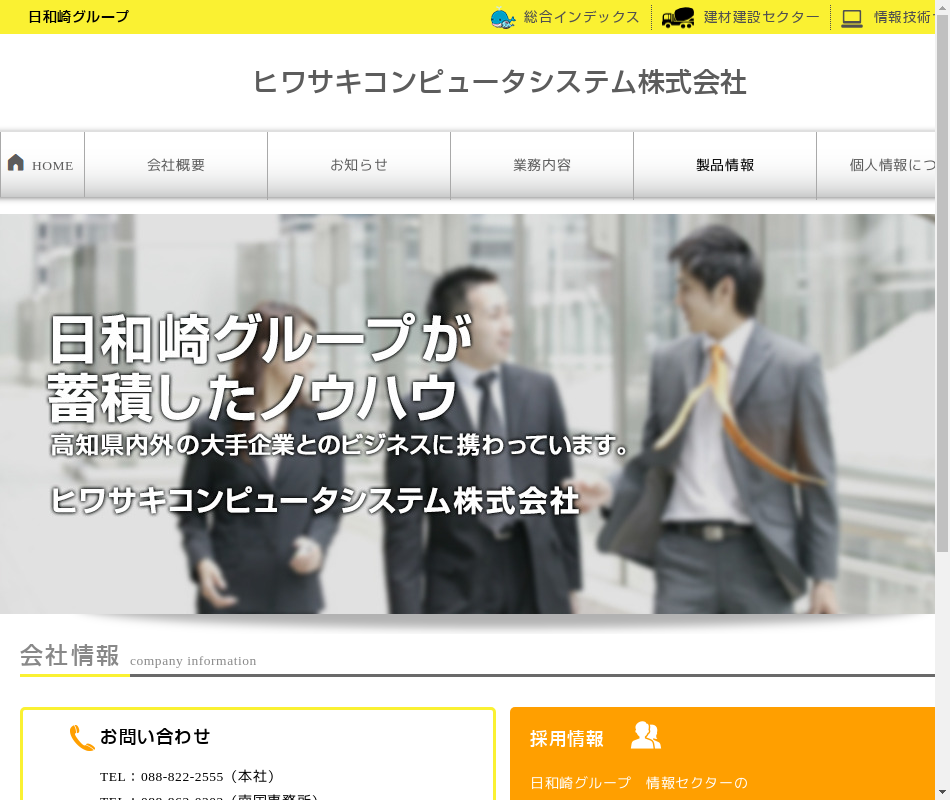The height and width of the screenshot is (800, 950).
Task: Click the scrollbar up arrow
Action: click(x=942, y=6)
